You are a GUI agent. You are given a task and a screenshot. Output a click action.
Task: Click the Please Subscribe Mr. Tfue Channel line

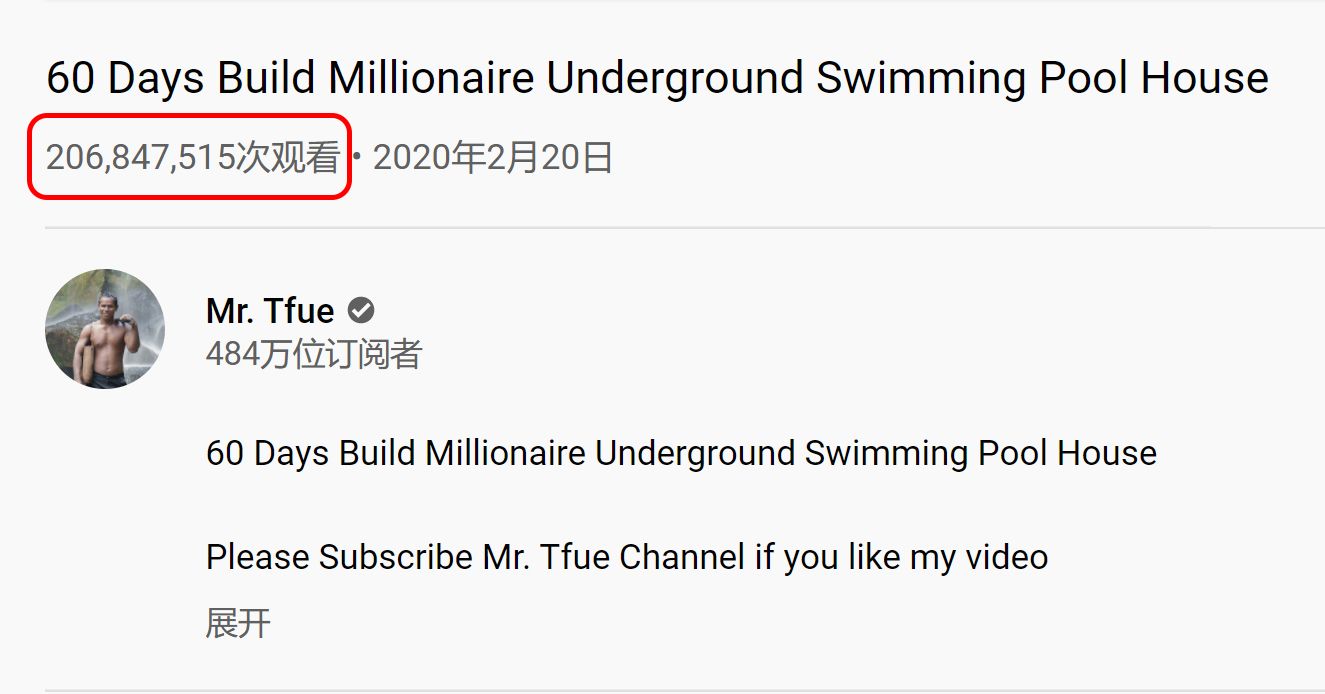tap(627, 557)
